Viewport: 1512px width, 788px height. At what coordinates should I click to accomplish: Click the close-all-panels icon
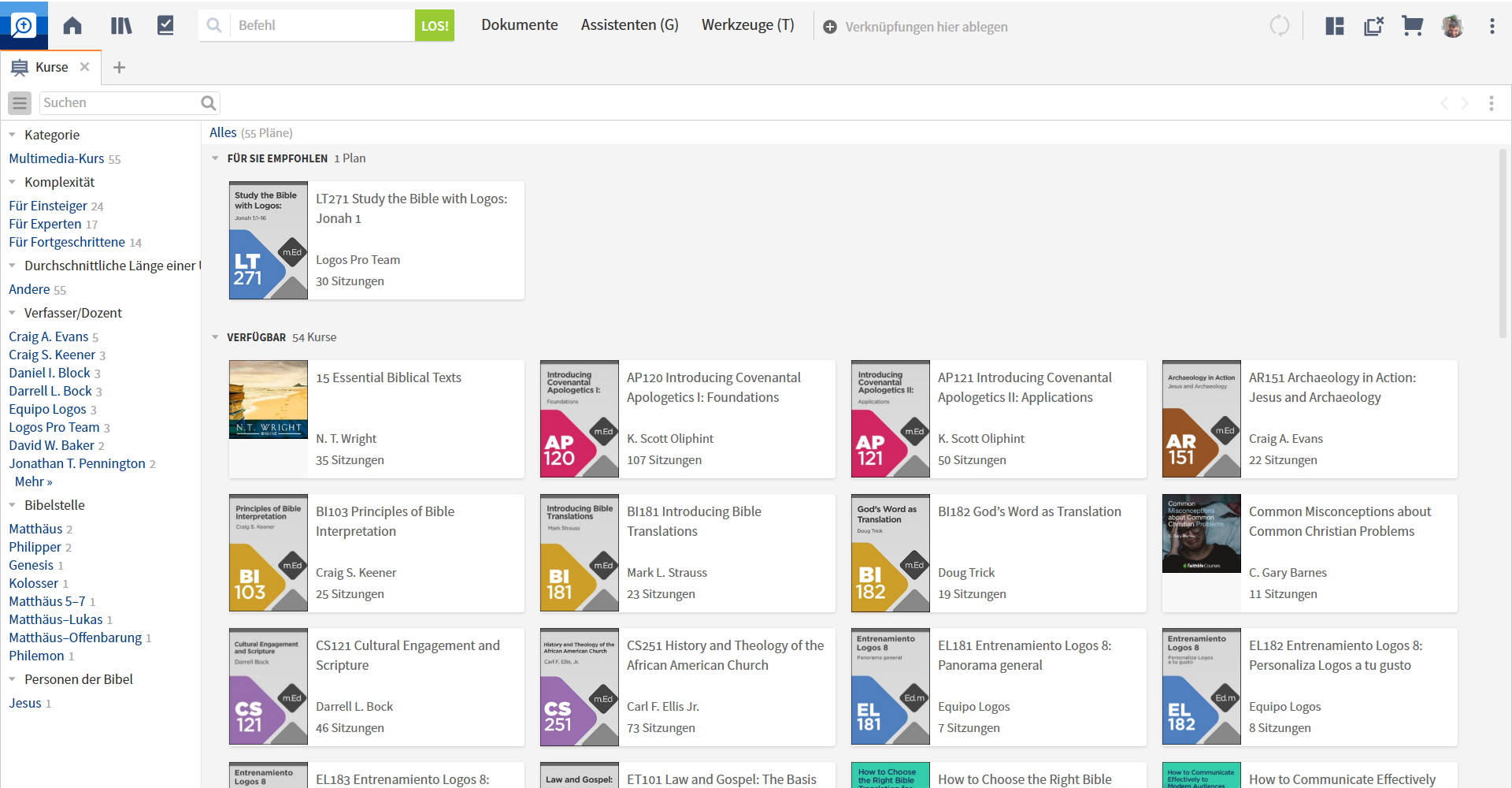(1374, 26)
